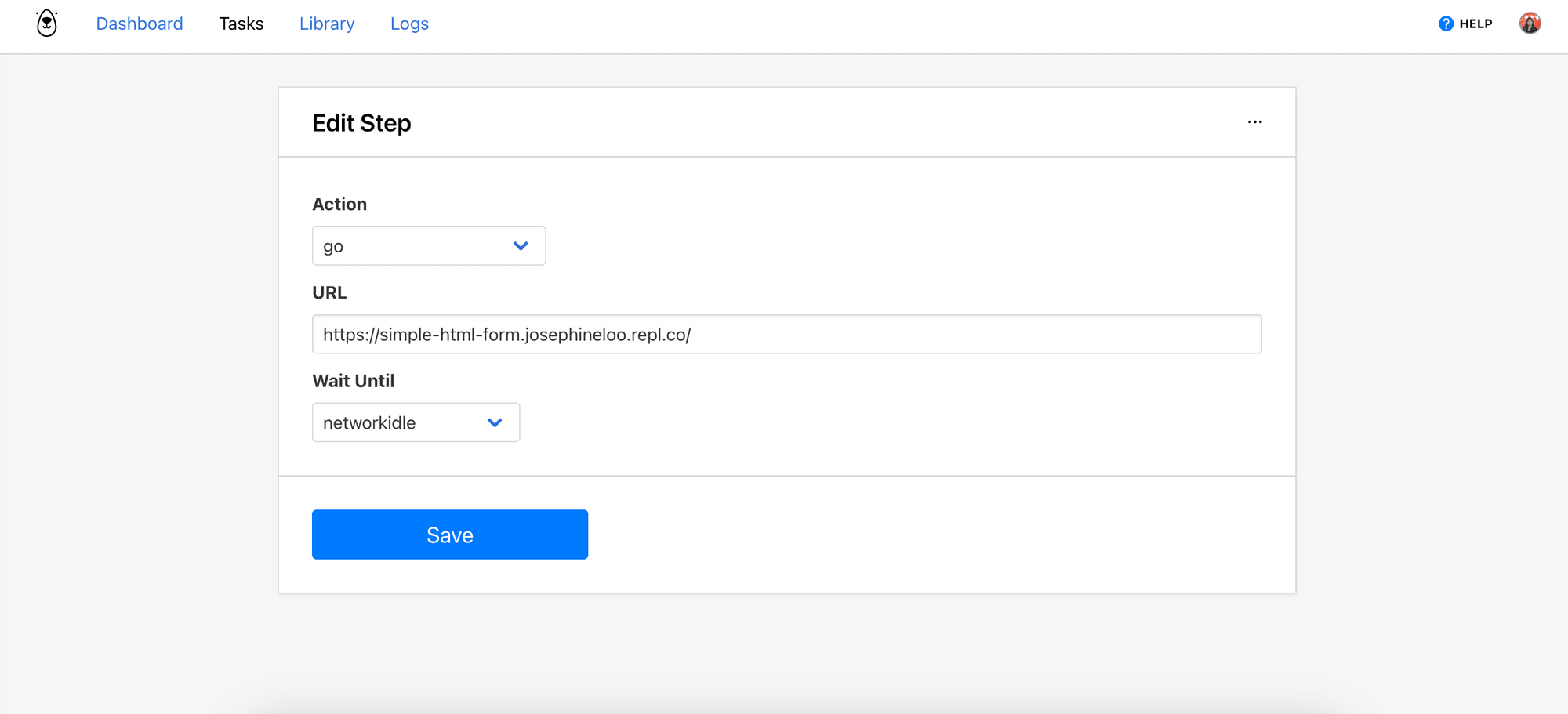This screenshot has height=714, width=1568.
Task: Click the HELP label
Action: click(x=1475, y=24)
